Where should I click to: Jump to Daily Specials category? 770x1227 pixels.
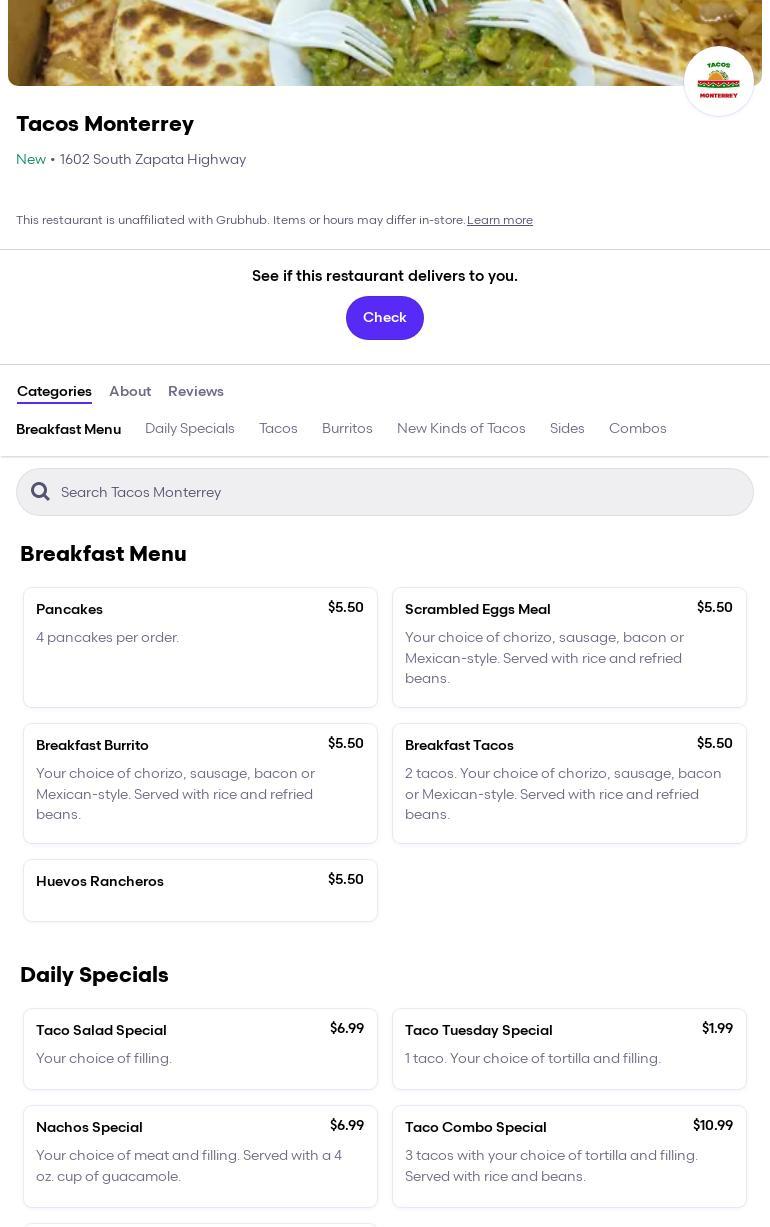tap(190, 428)
